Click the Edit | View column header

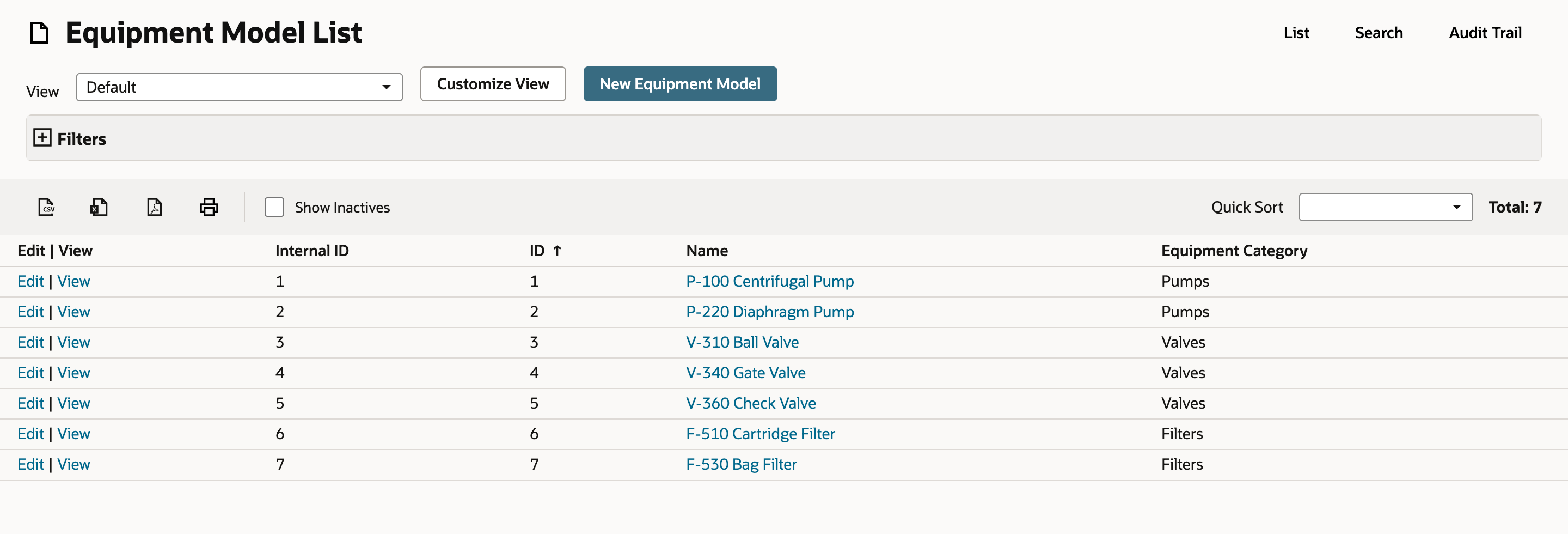point(55,250)
